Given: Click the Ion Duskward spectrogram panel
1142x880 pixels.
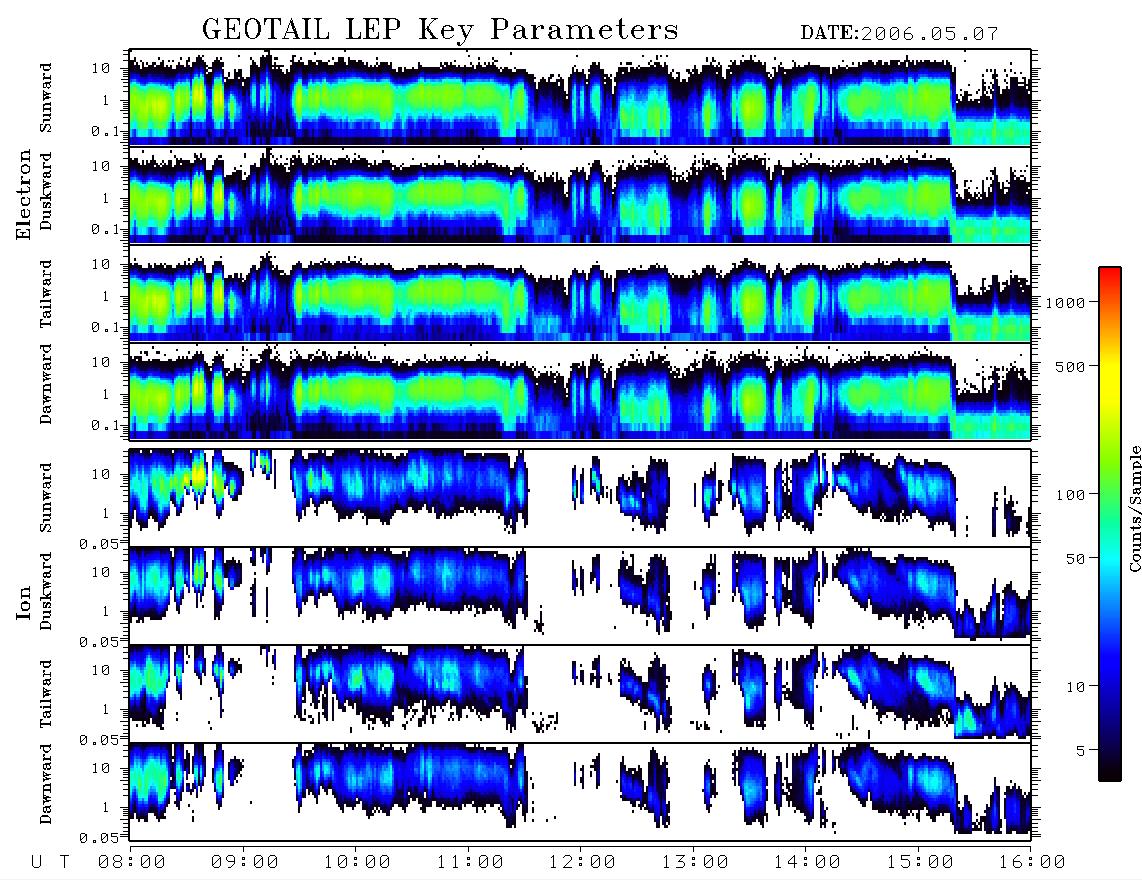Looking at the screenshot, I should [580, 595].
